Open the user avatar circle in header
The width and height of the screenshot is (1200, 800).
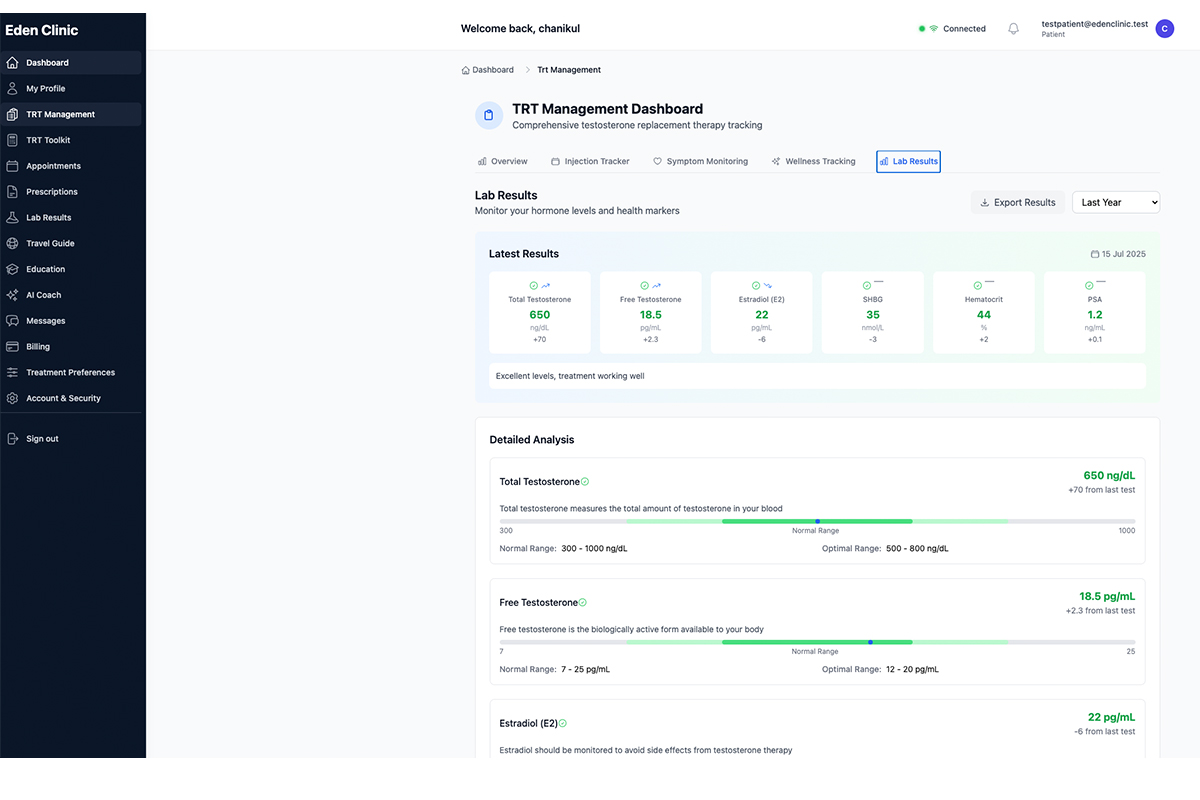pyautogui.click(x=1164, y=29)
